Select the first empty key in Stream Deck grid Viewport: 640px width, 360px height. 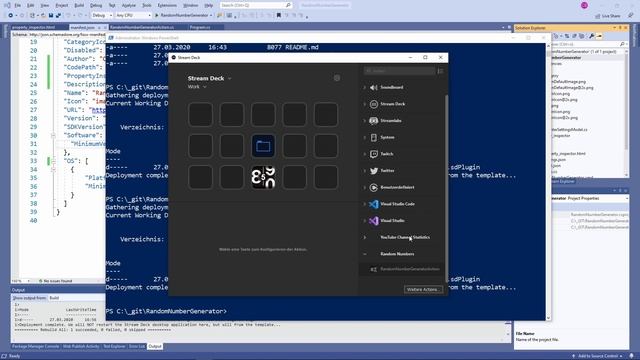pos(200,114)
